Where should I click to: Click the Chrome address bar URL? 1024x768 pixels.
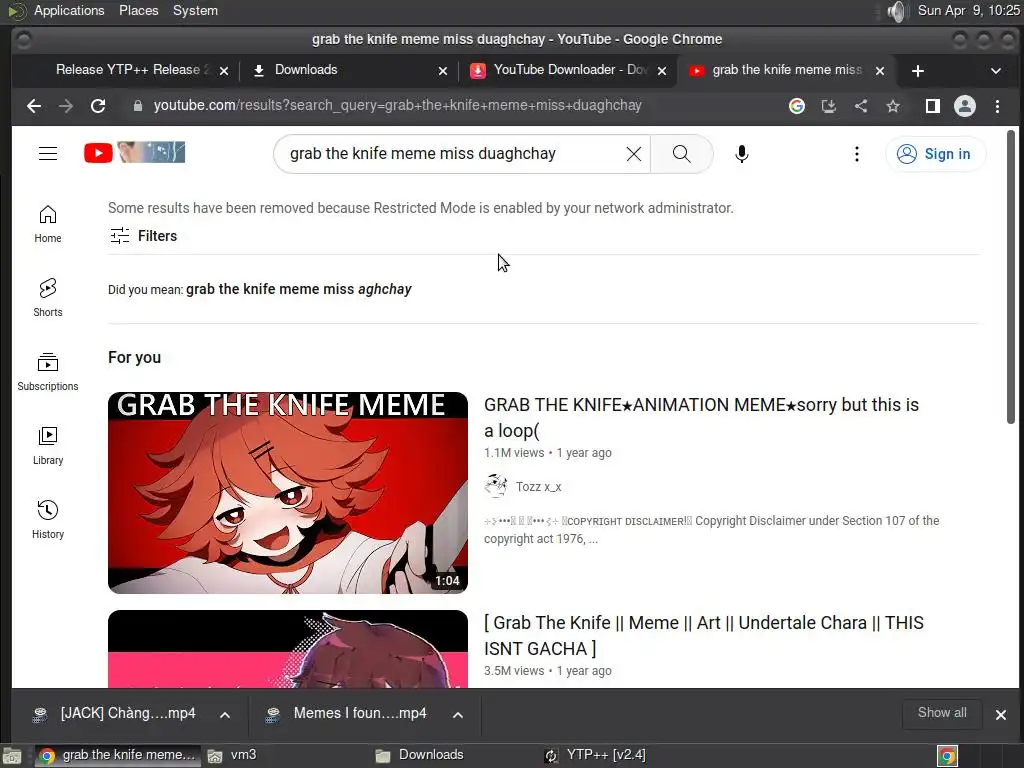(398, 106)
